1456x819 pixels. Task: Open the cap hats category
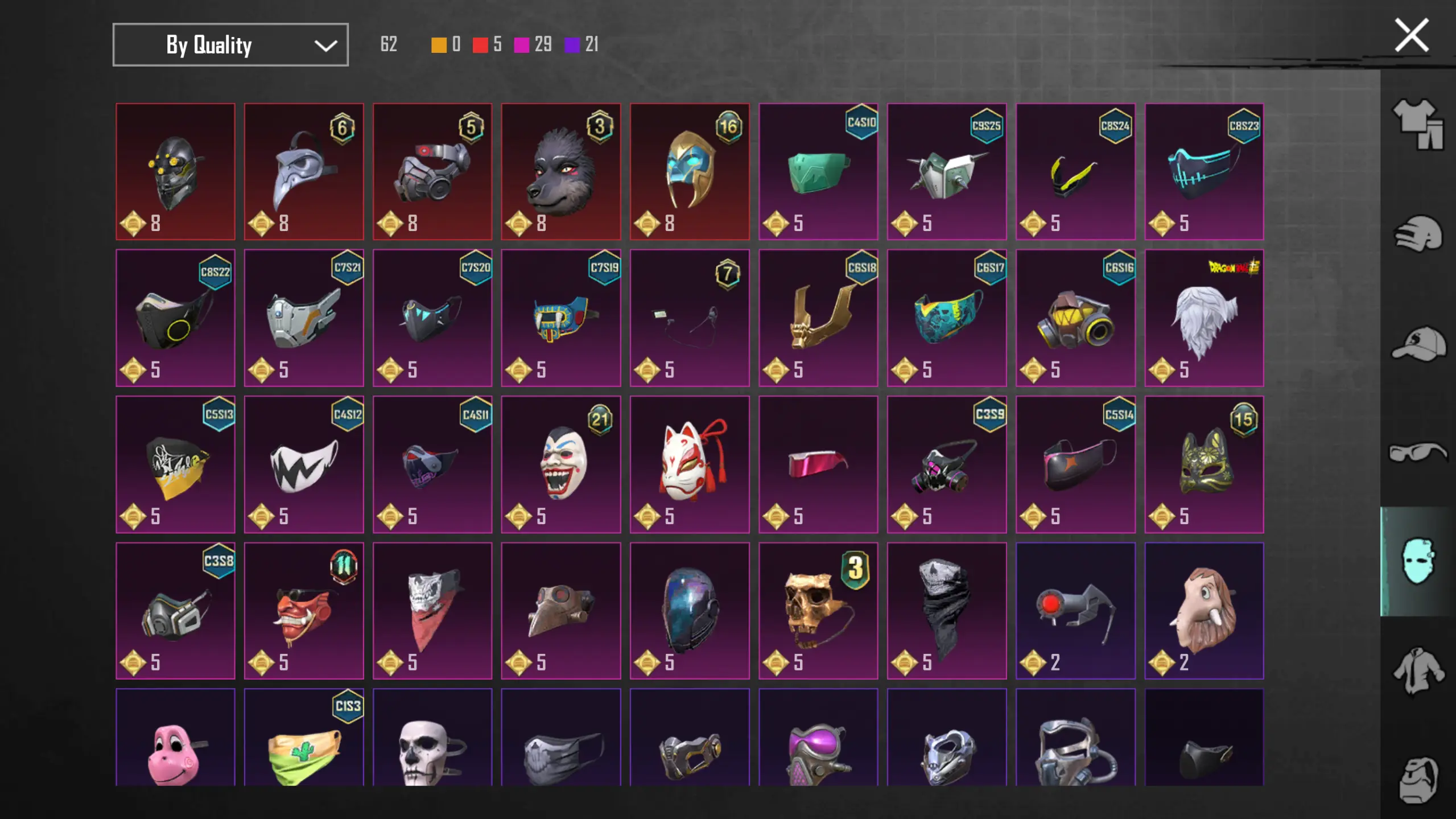pyautogui.click(x=1419, y=343)
